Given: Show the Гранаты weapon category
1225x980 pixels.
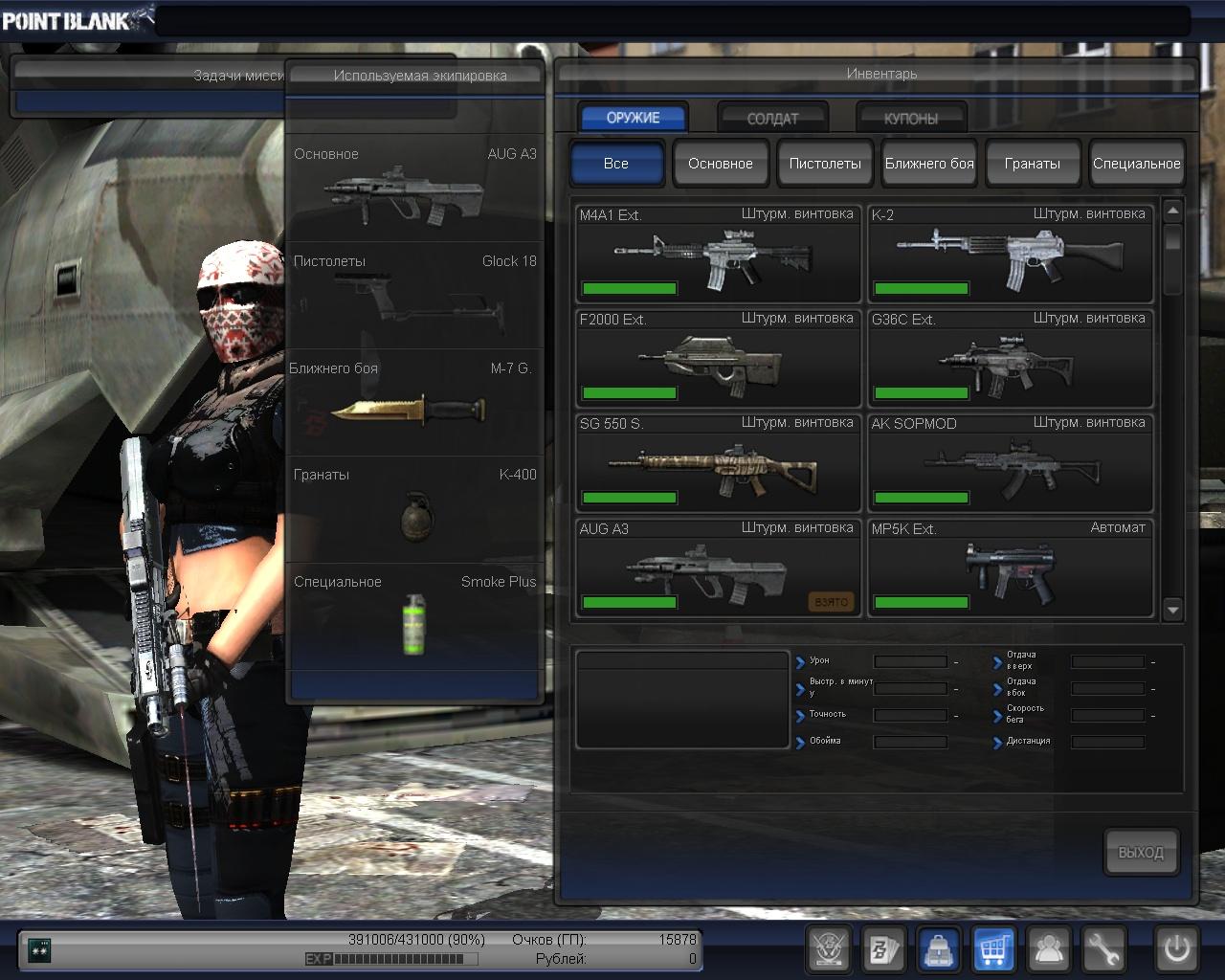Looking at the screenshot, I should click(x=1032, y=164).
